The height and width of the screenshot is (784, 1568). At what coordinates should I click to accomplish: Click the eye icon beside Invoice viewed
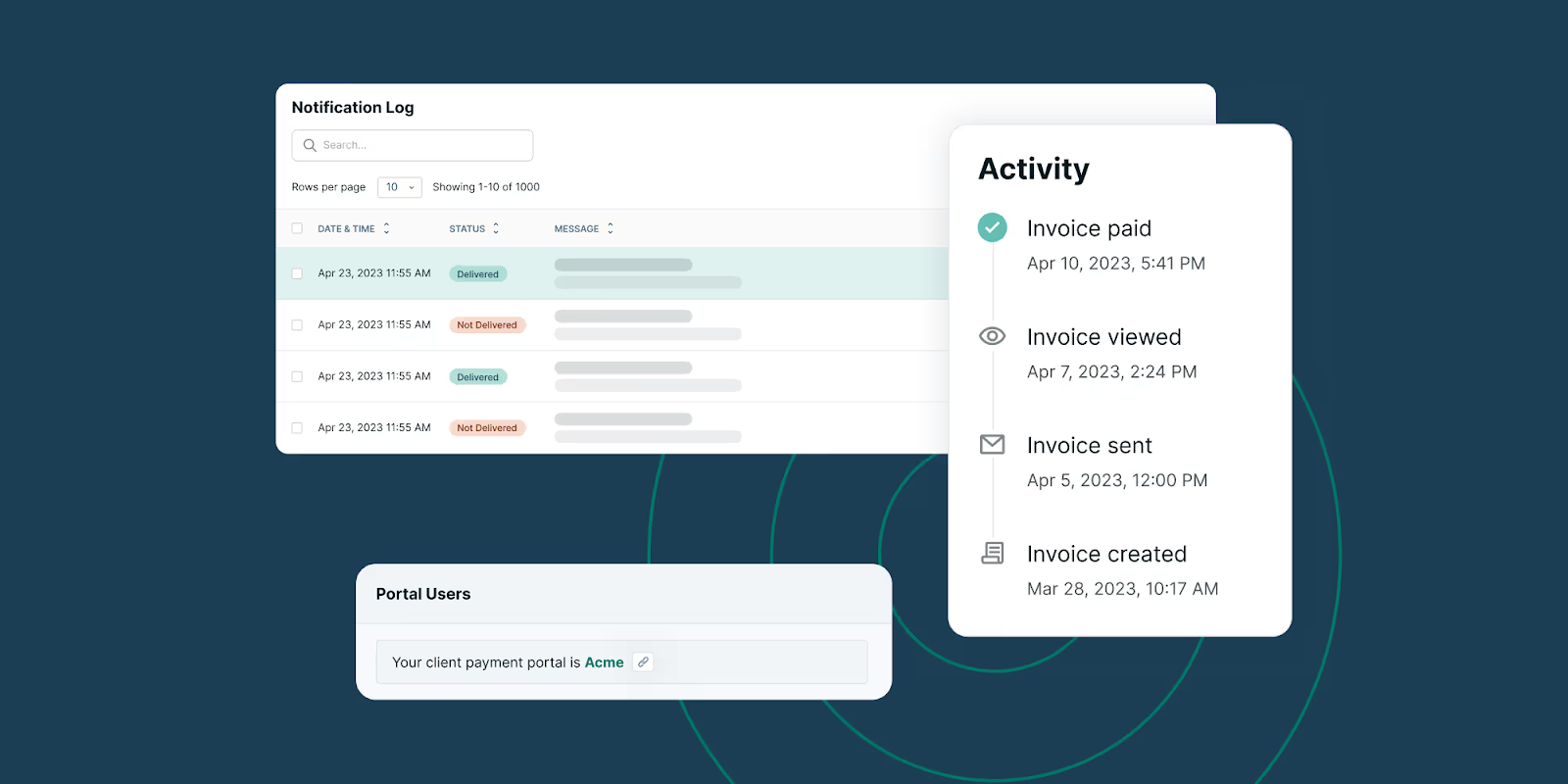click(x=992, y=336)
